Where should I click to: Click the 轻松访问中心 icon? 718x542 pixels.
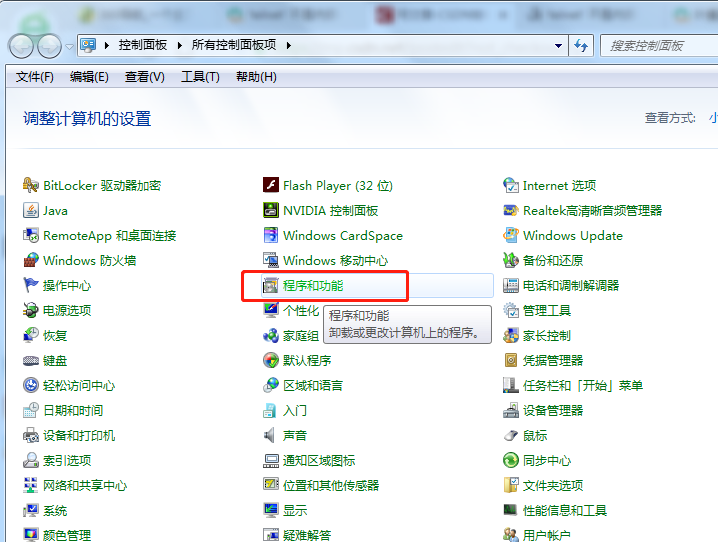pyautogui.click(x=31, y=385)
